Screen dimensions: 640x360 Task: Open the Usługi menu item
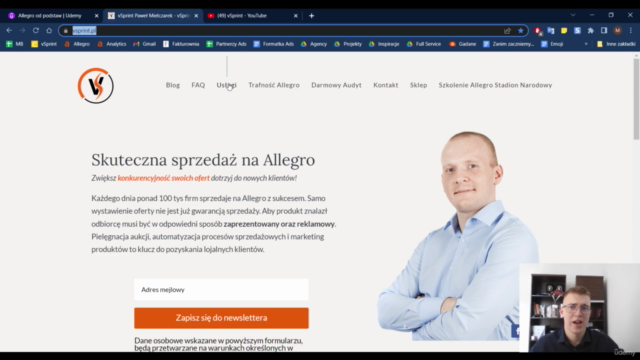227,85
